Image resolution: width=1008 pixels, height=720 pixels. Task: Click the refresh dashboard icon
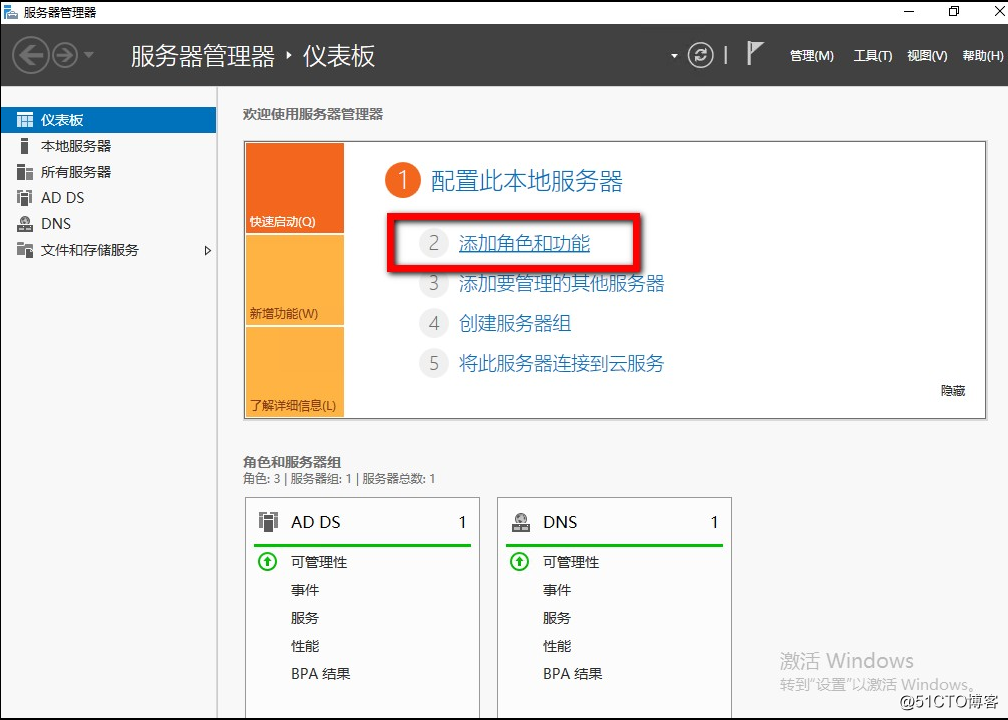[x=701, y=55]
